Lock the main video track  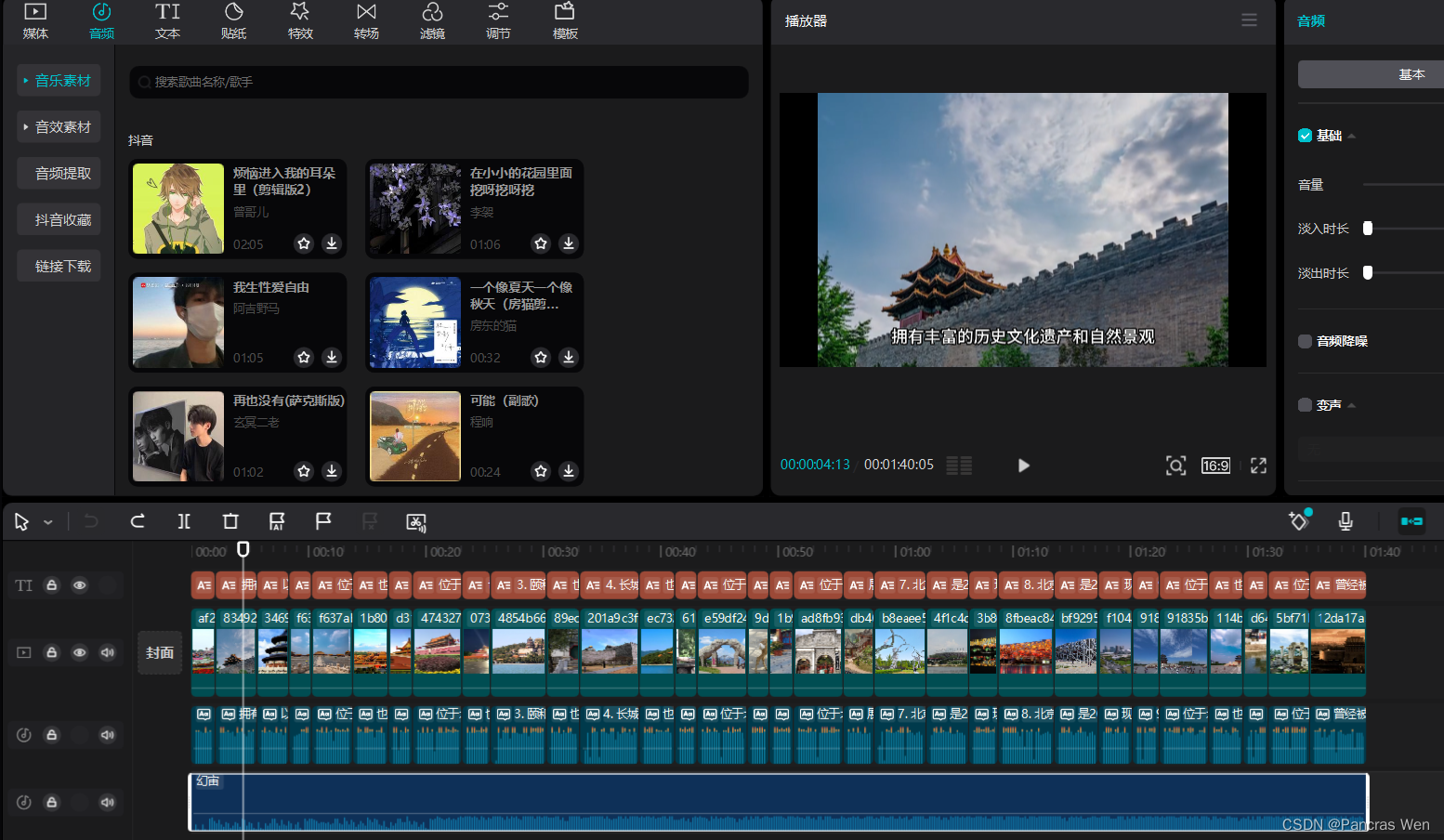(x=52, y=653)
